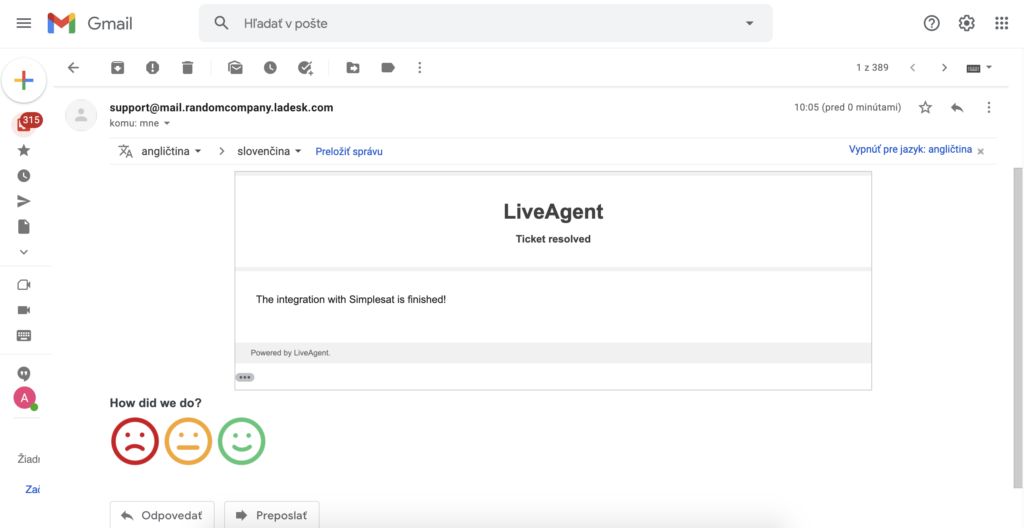This screenshot has height=528, width=1024.
Task: Click the mail search input field
Action: point(480,23)
